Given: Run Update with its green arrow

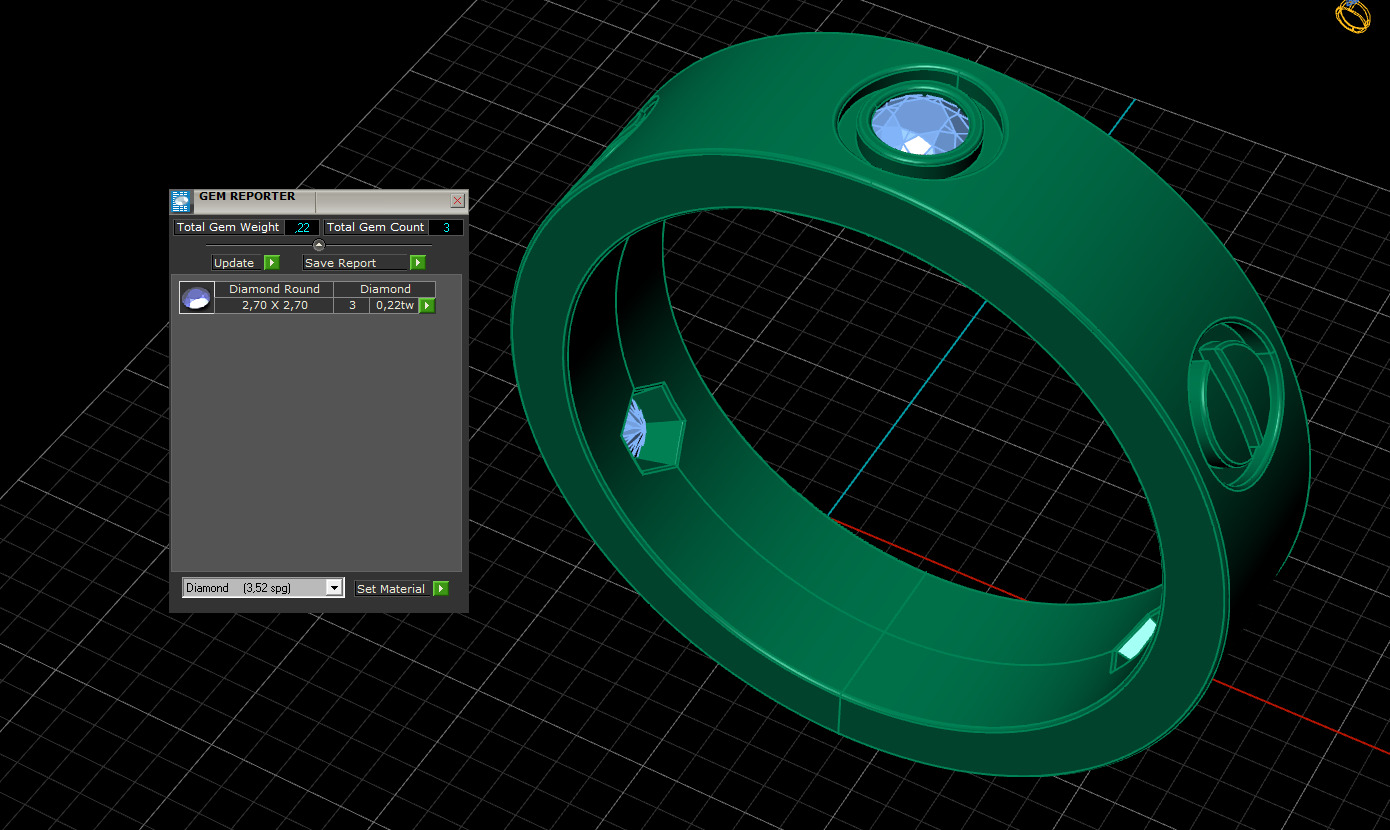Looking at the screenshot, I should pyautogui.click(x=272, y=263).
